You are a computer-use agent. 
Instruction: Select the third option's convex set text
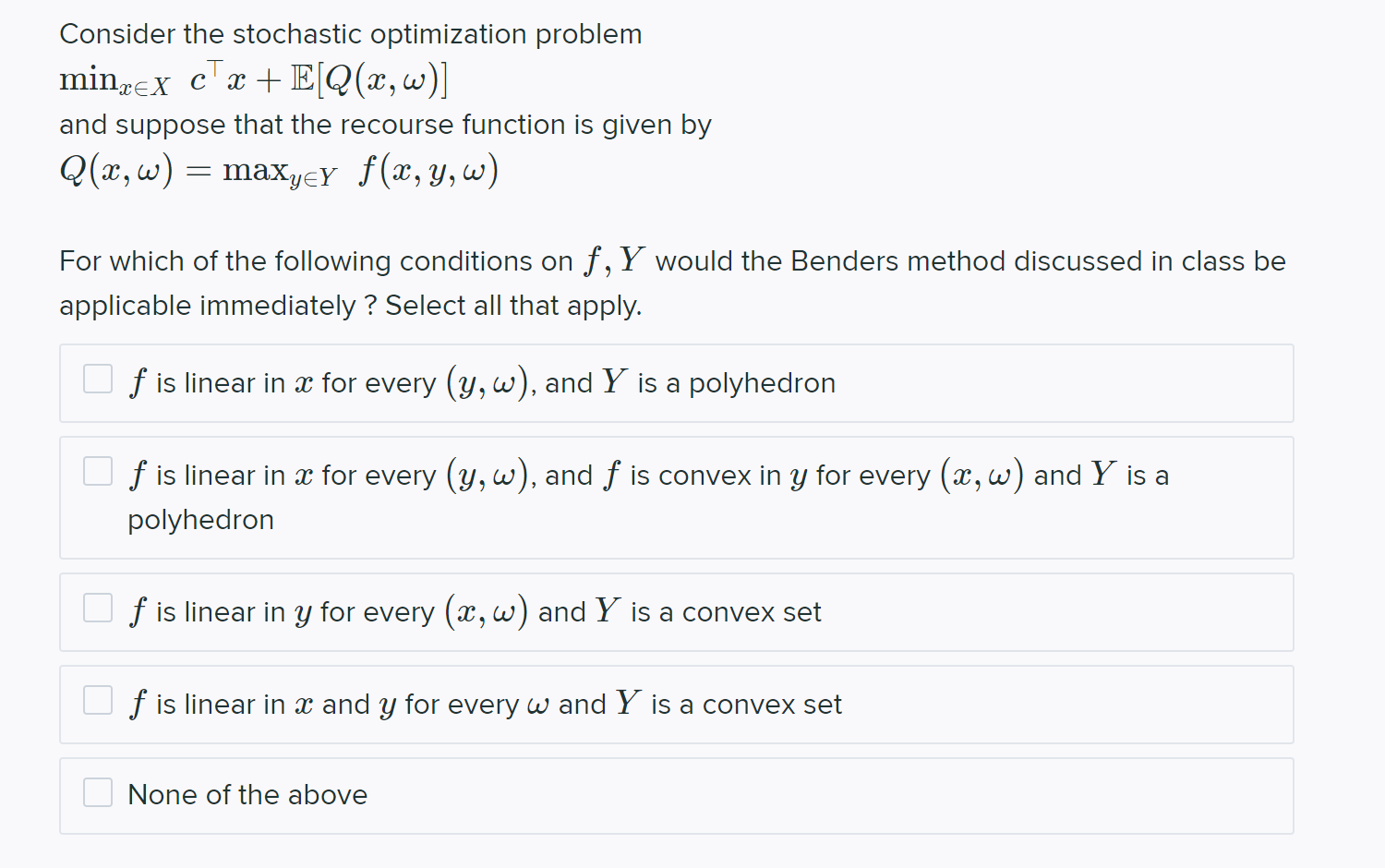pyautogui.click(x=751, y=611)
